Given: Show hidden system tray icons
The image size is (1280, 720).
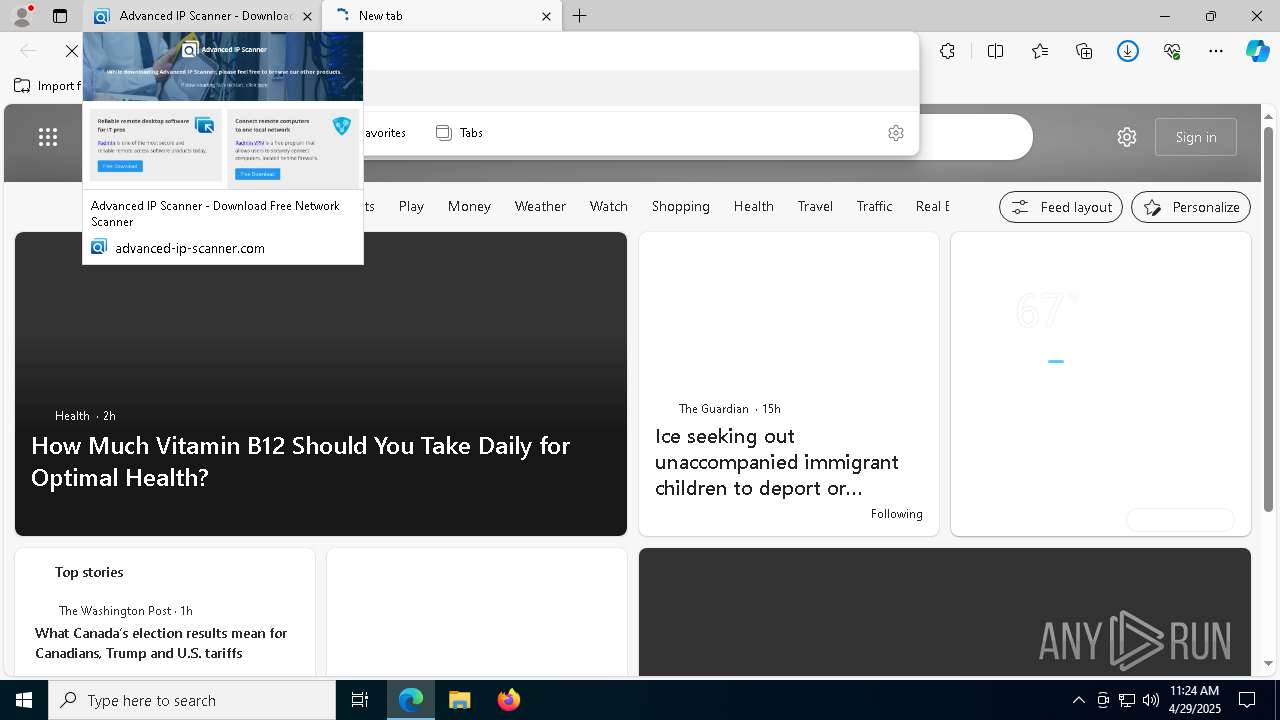Looking at the screenshot, I should point(1078,700).
